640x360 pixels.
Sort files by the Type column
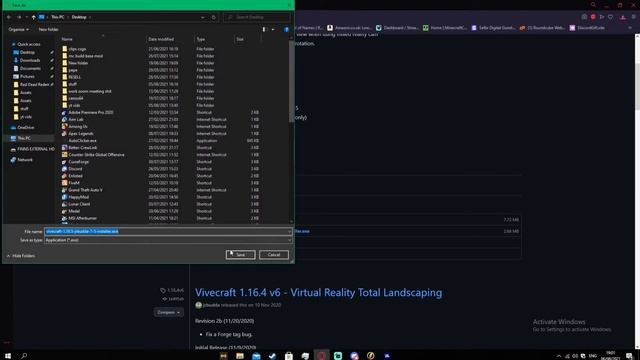pos(200,39)
